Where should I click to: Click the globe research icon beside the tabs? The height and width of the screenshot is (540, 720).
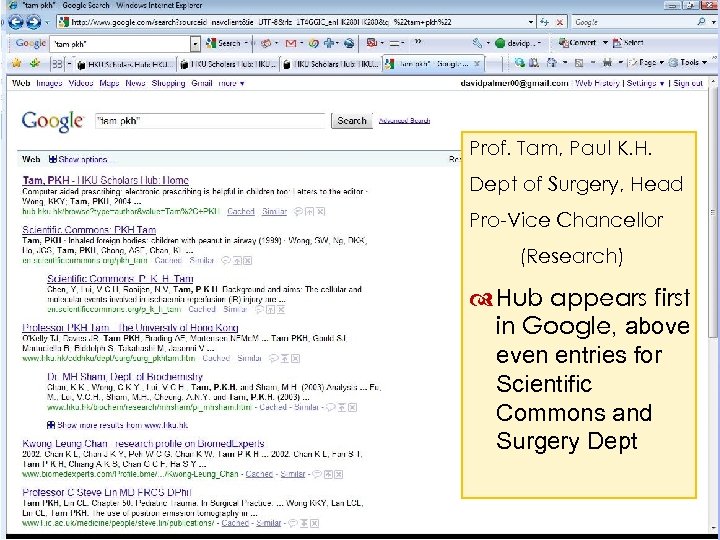coord(519,62)
